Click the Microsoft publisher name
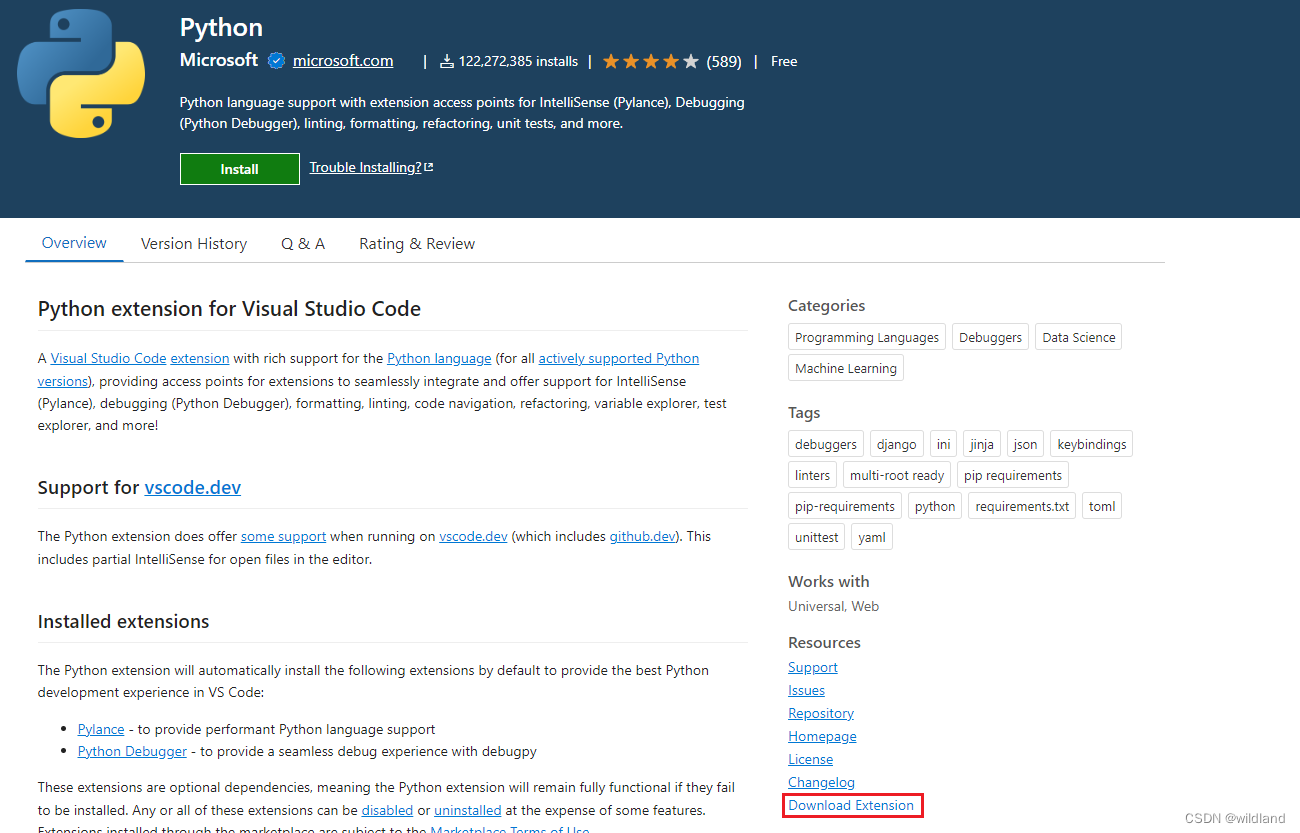Viewport: 1300px width, 833px height. (x=219, y=60)
